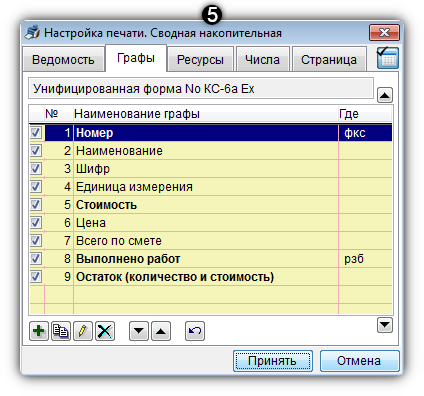The image size is (424, 396).
Task: Toggle the checkbox for Всего по смете
Action: (x=36, y=241)
